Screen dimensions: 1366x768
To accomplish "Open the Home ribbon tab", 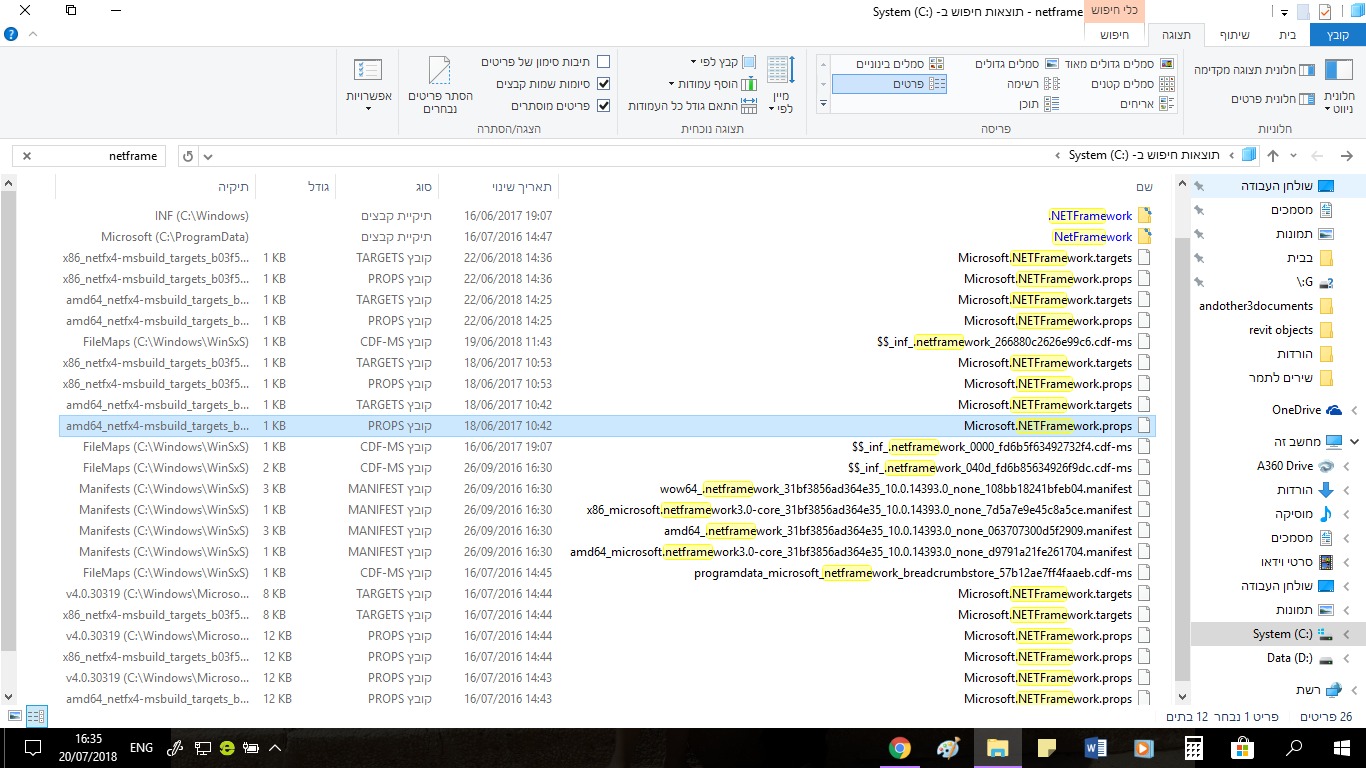I will pos(1287,34).
